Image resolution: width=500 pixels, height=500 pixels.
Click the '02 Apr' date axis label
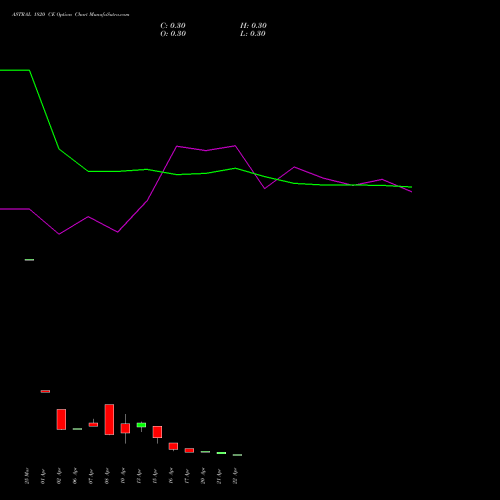59,476
